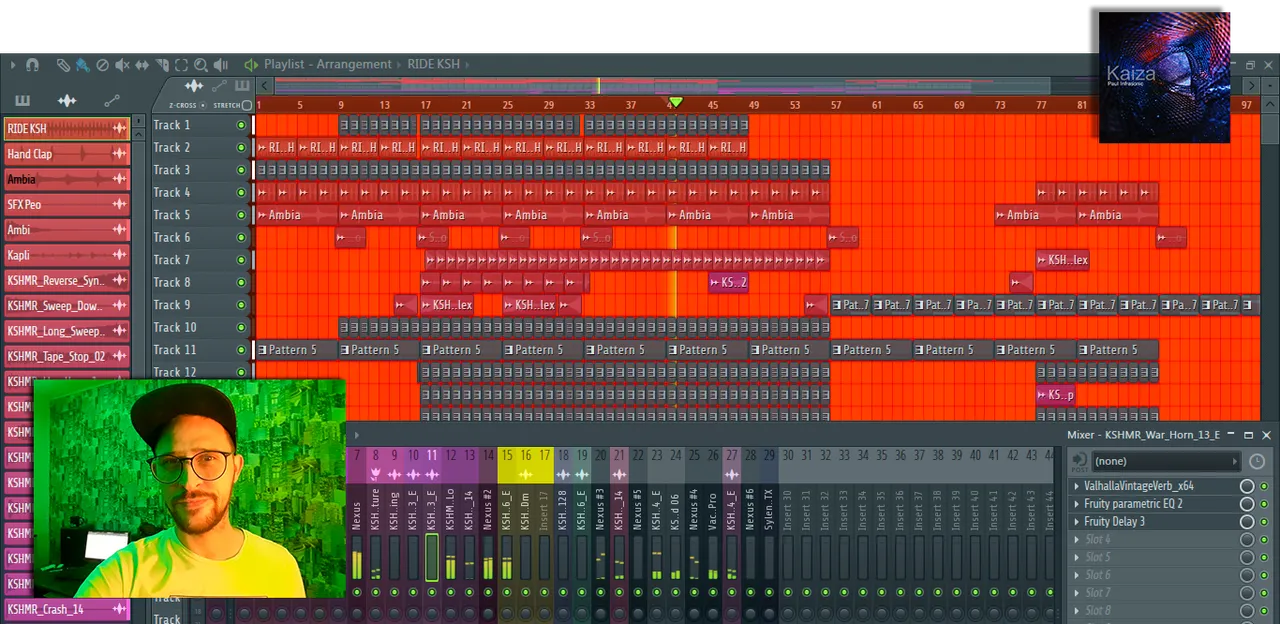1280x624 pixels.
Task: Select Kapli in the picker list
Action: 67,255
